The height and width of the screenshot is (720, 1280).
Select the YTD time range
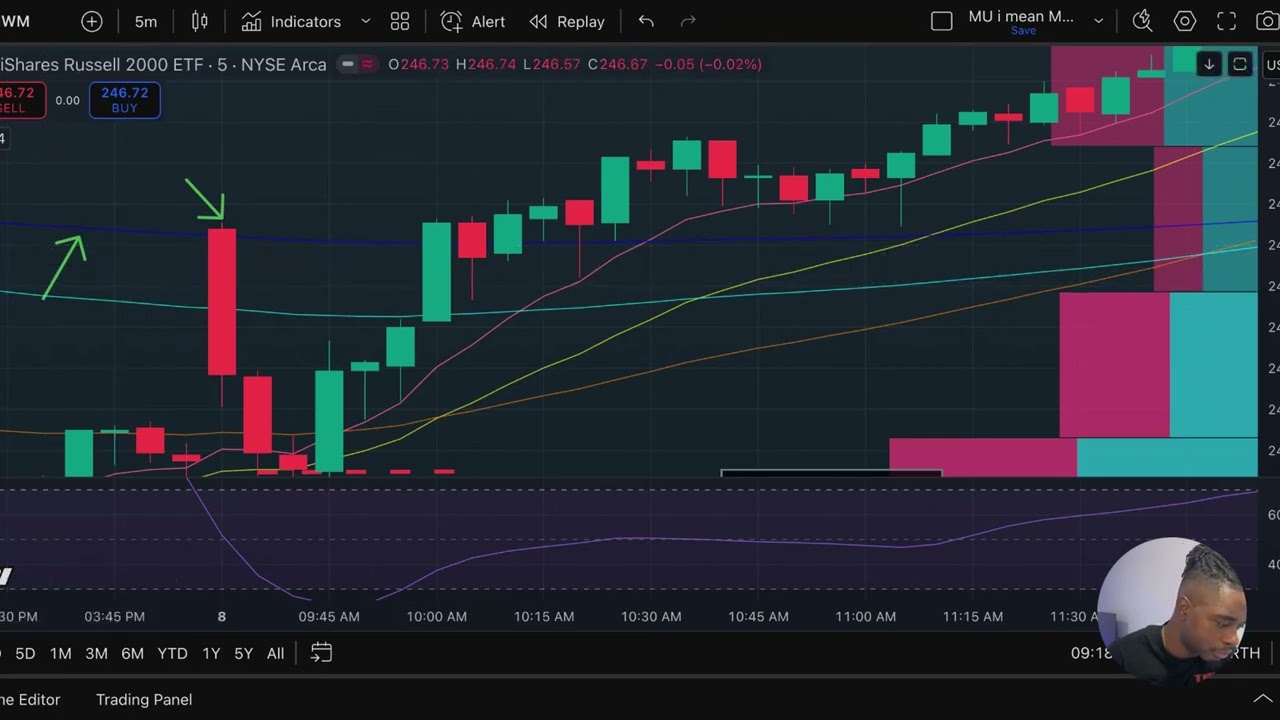(x=172, y=653)
